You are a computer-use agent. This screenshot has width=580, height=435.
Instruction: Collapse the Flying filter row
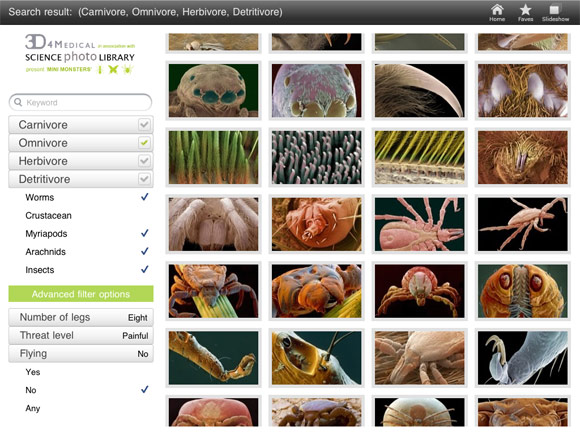click(x=81, y=354)
